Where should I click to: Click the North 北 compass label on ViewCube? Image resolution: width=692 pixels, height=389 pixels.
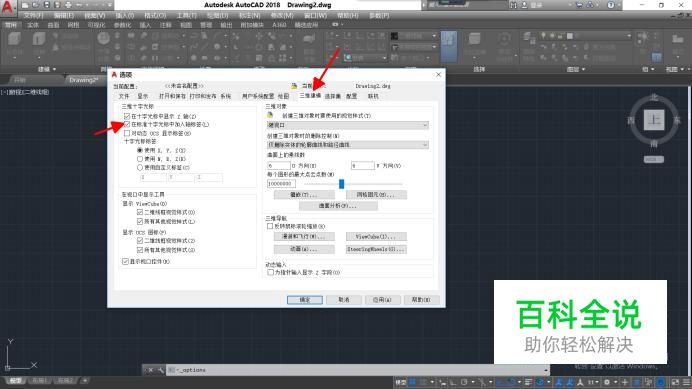[x=654, y=97]
